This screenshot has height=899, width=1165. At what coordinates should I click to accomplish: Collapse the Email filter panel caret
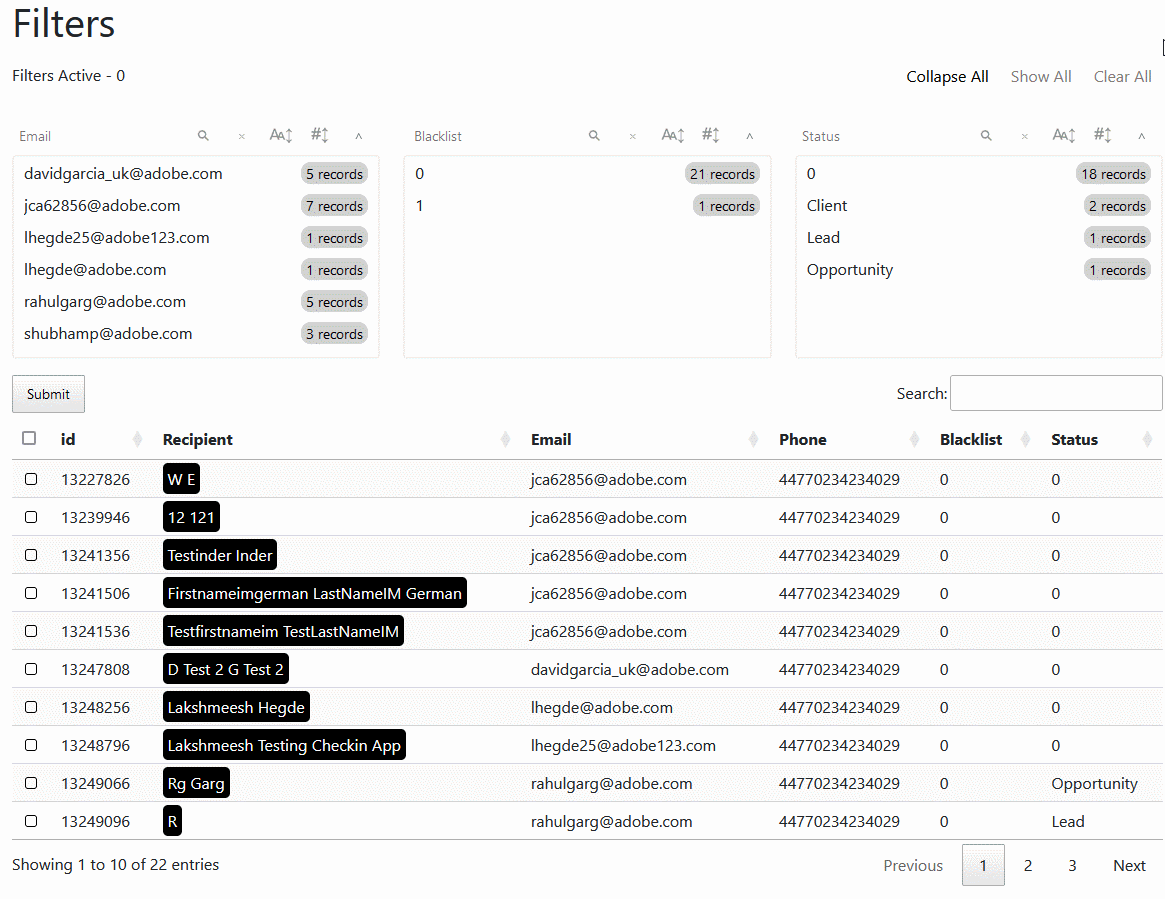click(x=359, y=136)
